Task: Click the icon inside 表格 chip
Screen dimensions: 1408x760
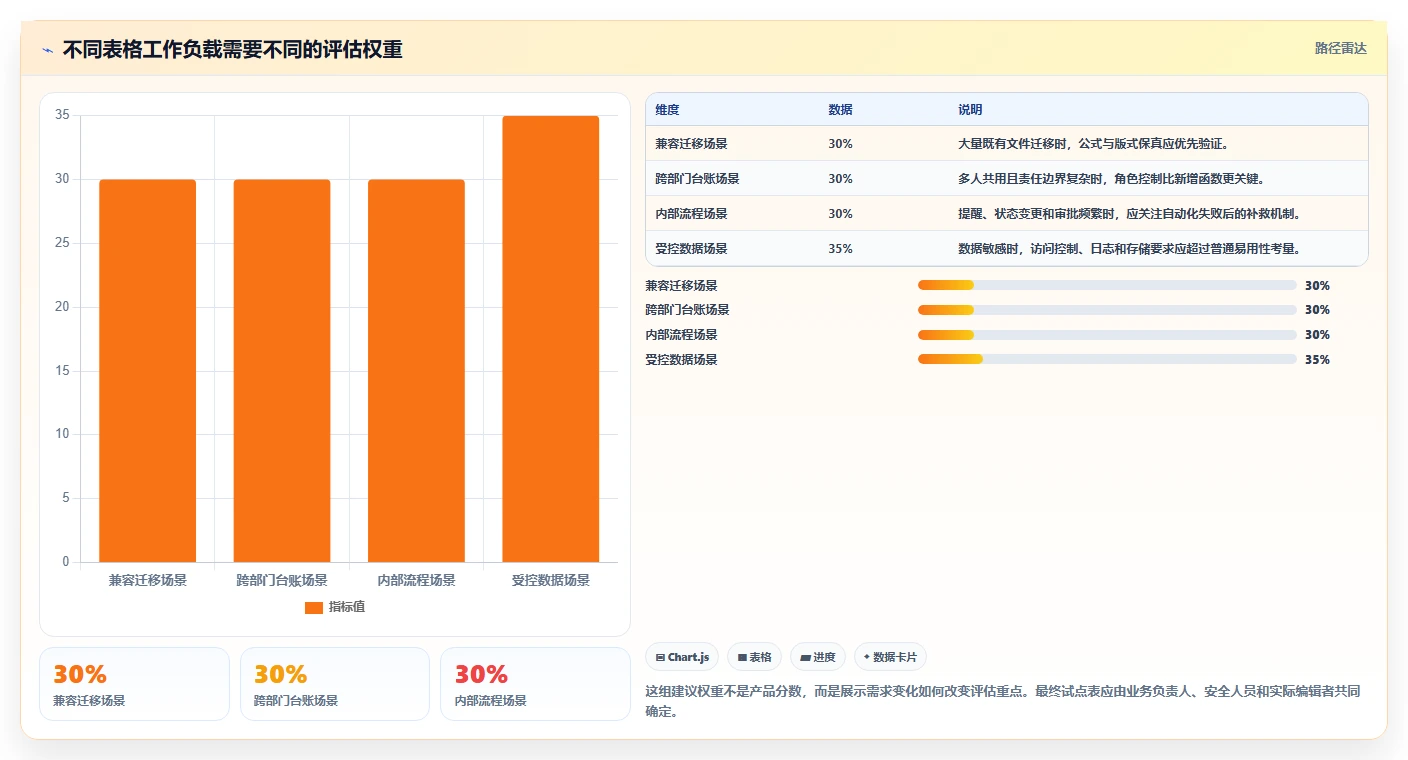Action: (x=742, y=658)
